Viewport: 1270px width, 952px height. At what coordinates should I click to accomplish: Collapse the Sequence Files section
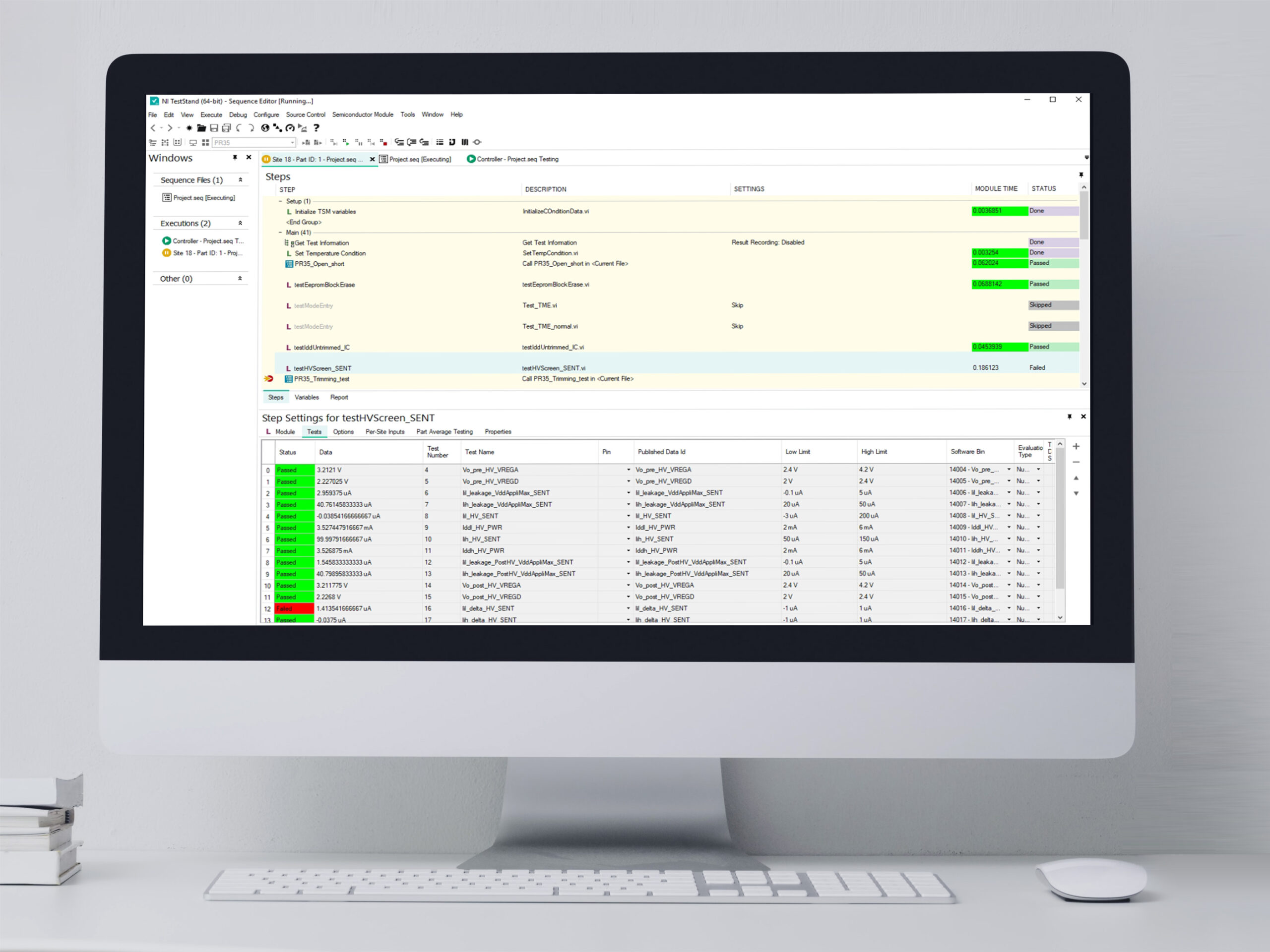tap(241, 180)
